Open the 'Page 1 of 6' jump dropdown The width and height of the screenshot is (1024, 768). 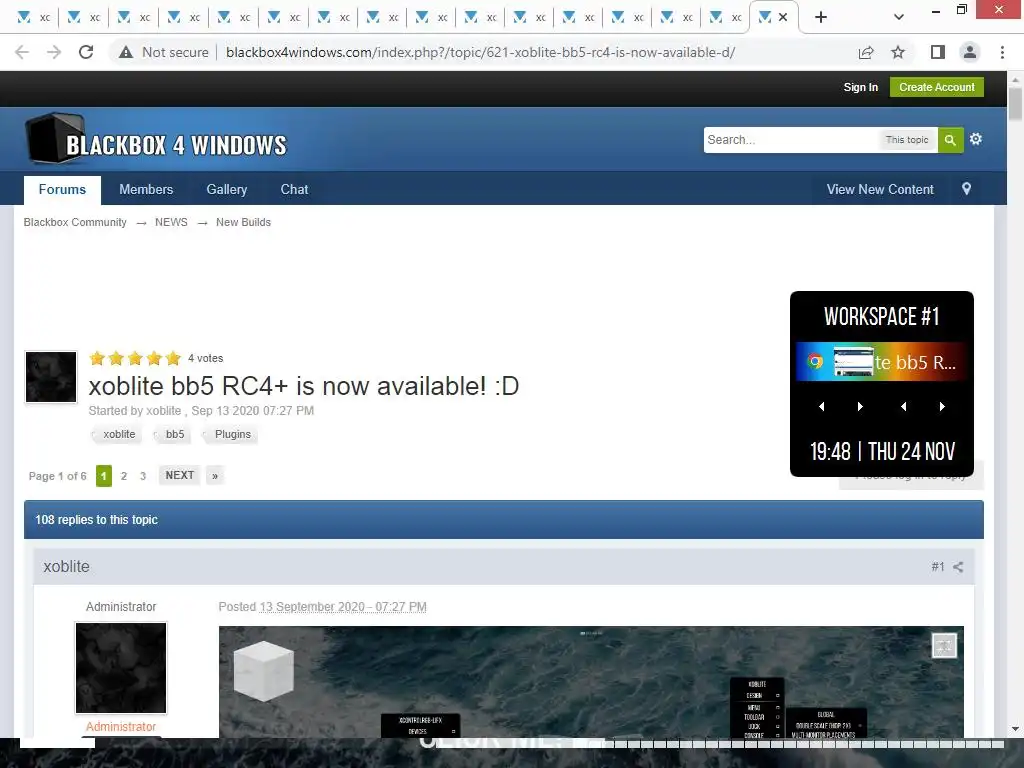pyautogui.click(x=57, y=476)
